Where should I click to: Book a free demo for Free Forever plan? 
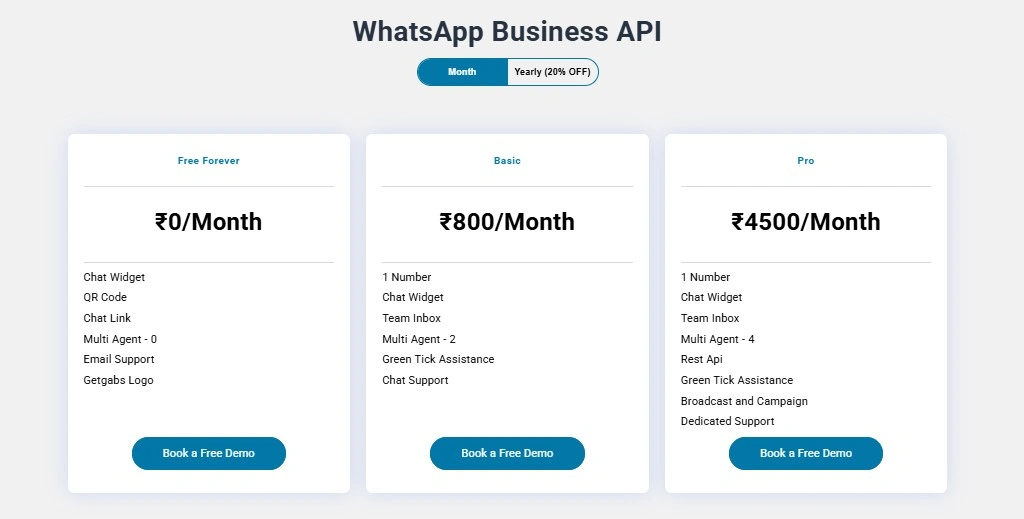pyautogui.click(x=209, y=453)
